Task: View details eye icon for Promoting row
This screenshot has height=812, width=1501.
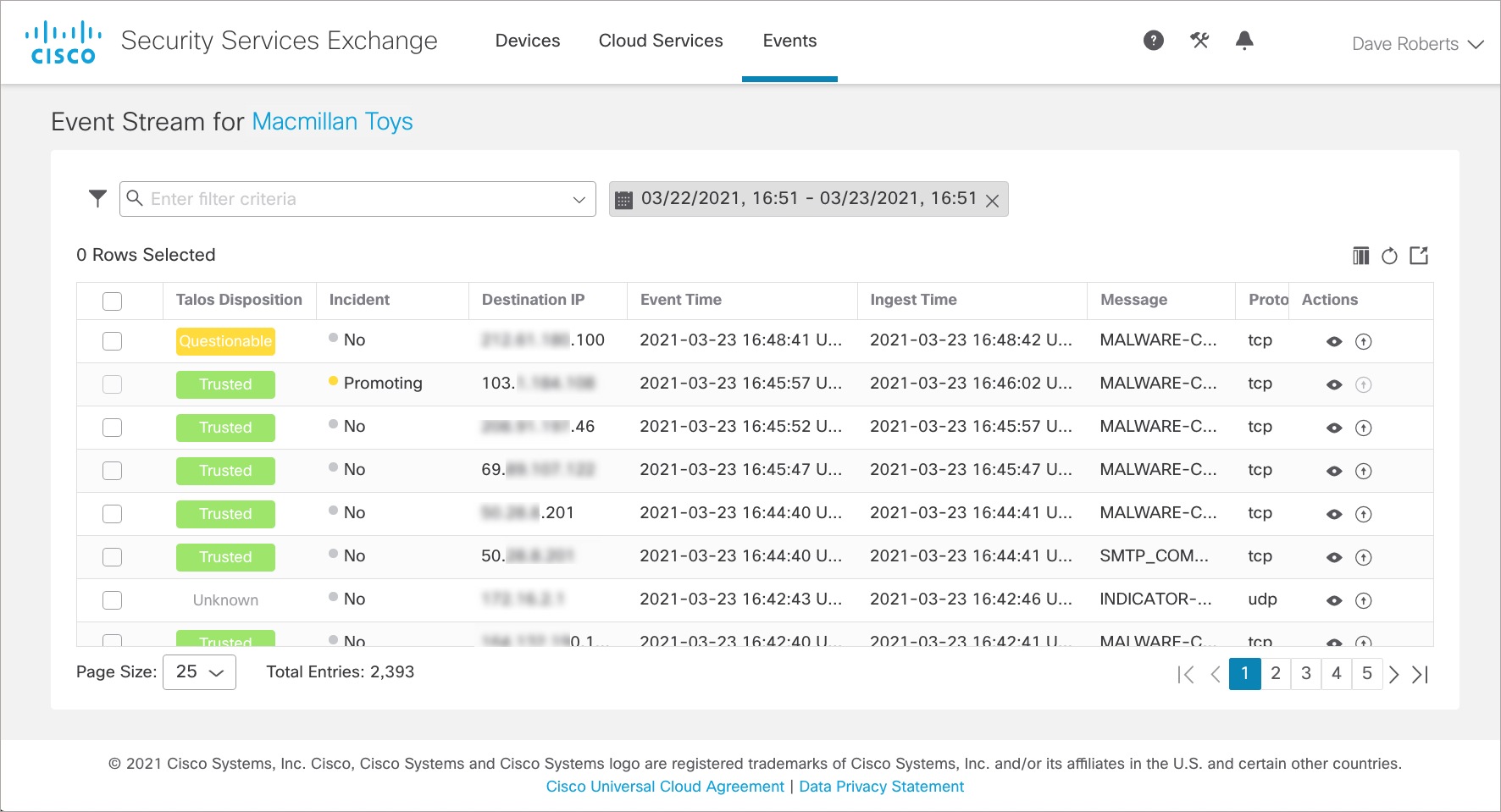Action: tap(1334, 385)
